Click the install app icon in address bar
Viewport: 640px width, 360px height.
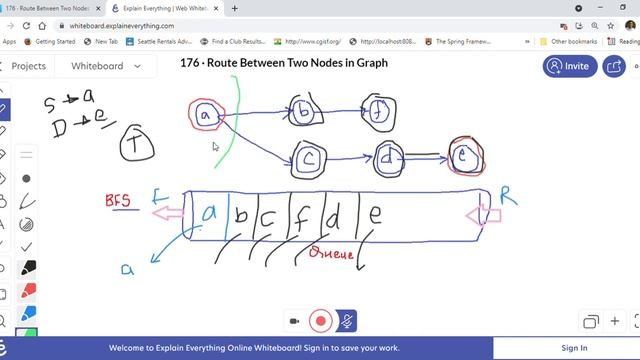[579, 26]
